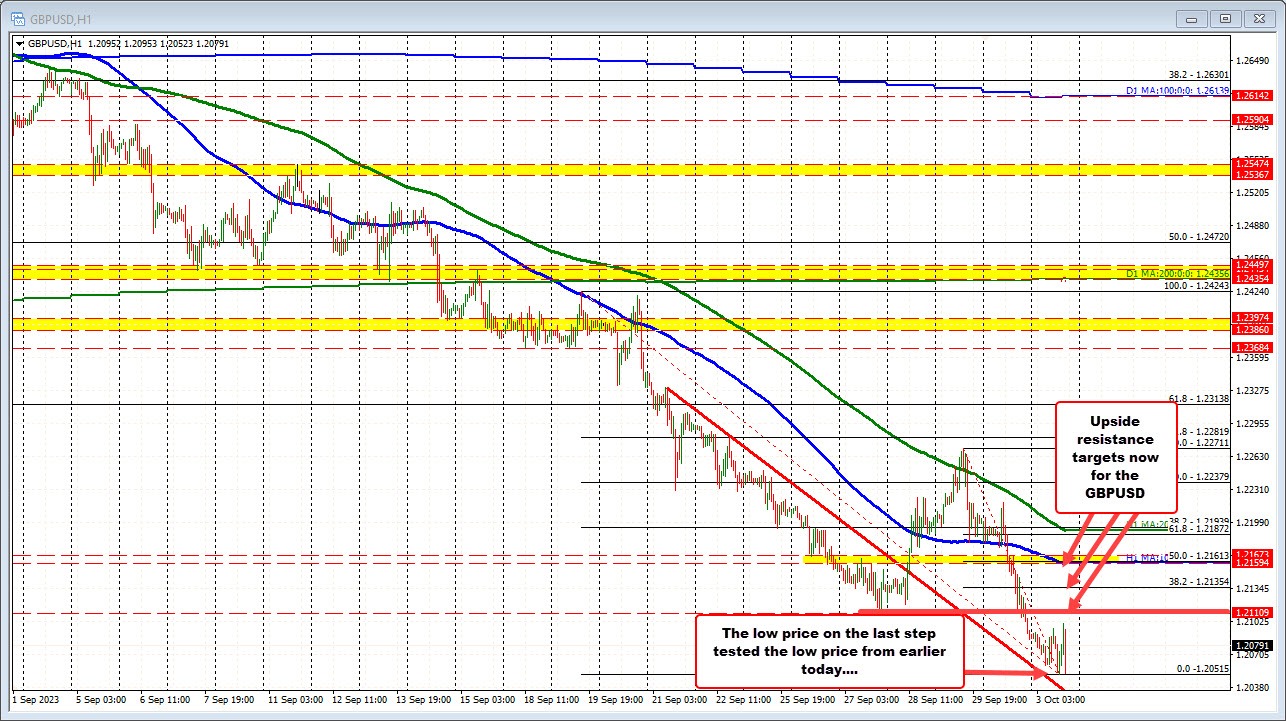Click the chart symbol icon in the title bar
Screen dimensions: 1286x721
click(x=18, y=18)
